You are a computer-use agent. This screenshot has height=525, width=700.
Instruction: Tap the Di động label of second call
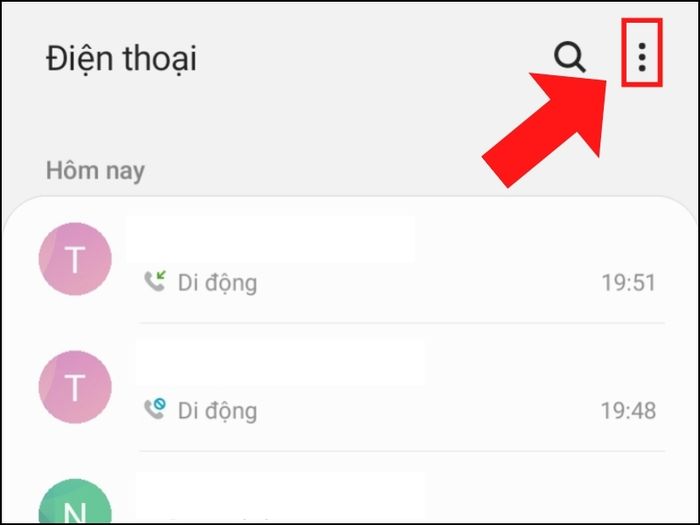click(x=217, y=412)
